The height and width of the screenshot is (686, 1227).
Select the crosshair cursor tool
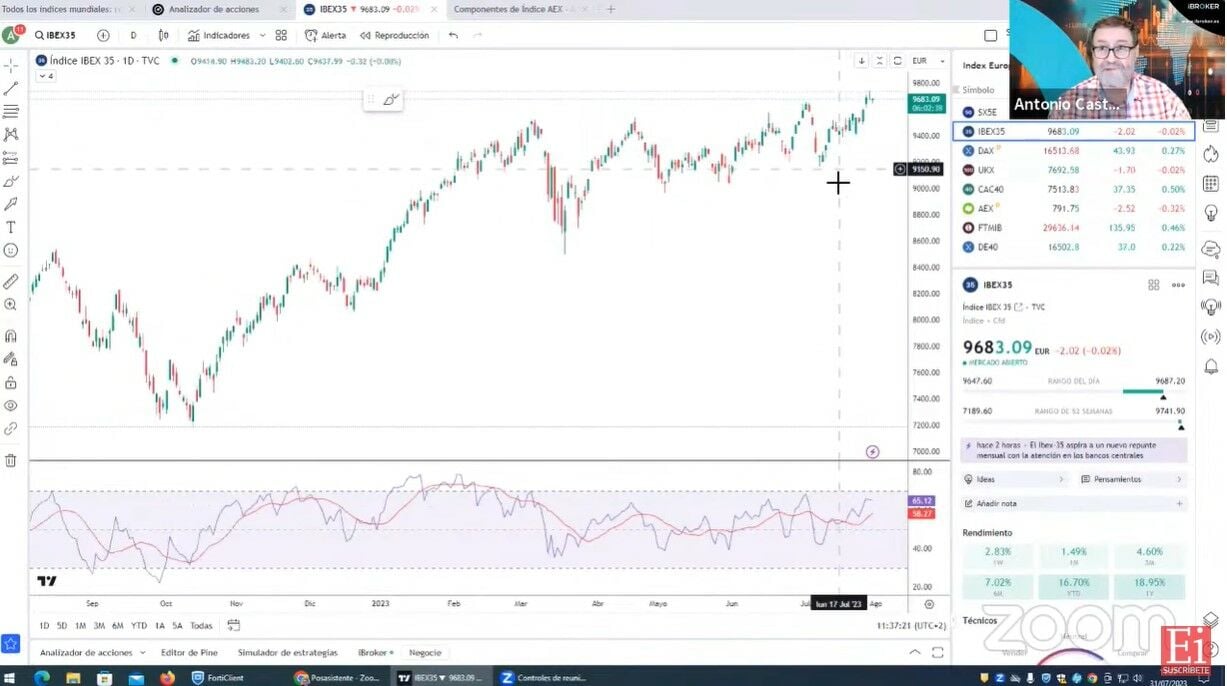(11, 65)
